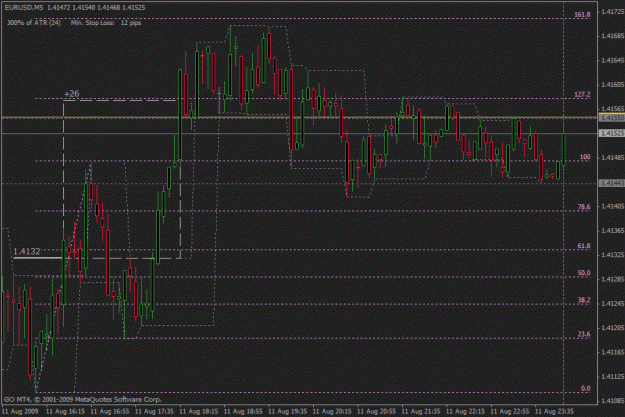Viewport: 625px width, 417px height.
Task: Click the current price tag 1.41525
Action: tap(612, 134)
